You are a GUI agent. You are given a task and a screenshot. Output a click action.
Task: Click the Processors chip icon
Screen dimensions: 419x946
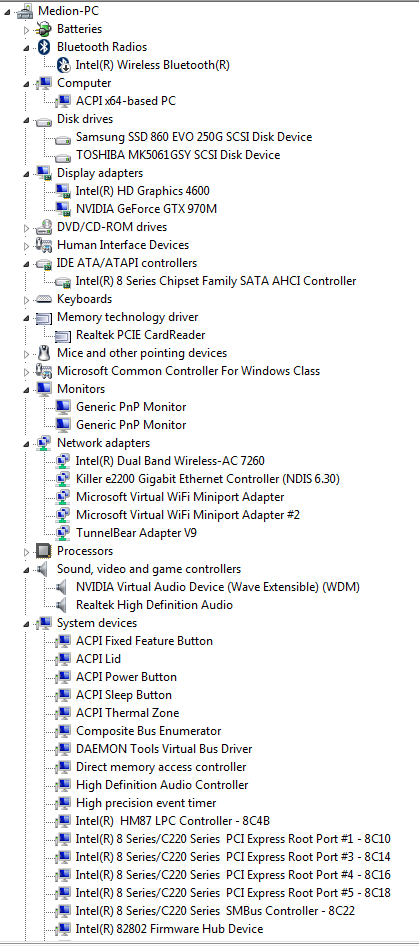tap(43, 551)
